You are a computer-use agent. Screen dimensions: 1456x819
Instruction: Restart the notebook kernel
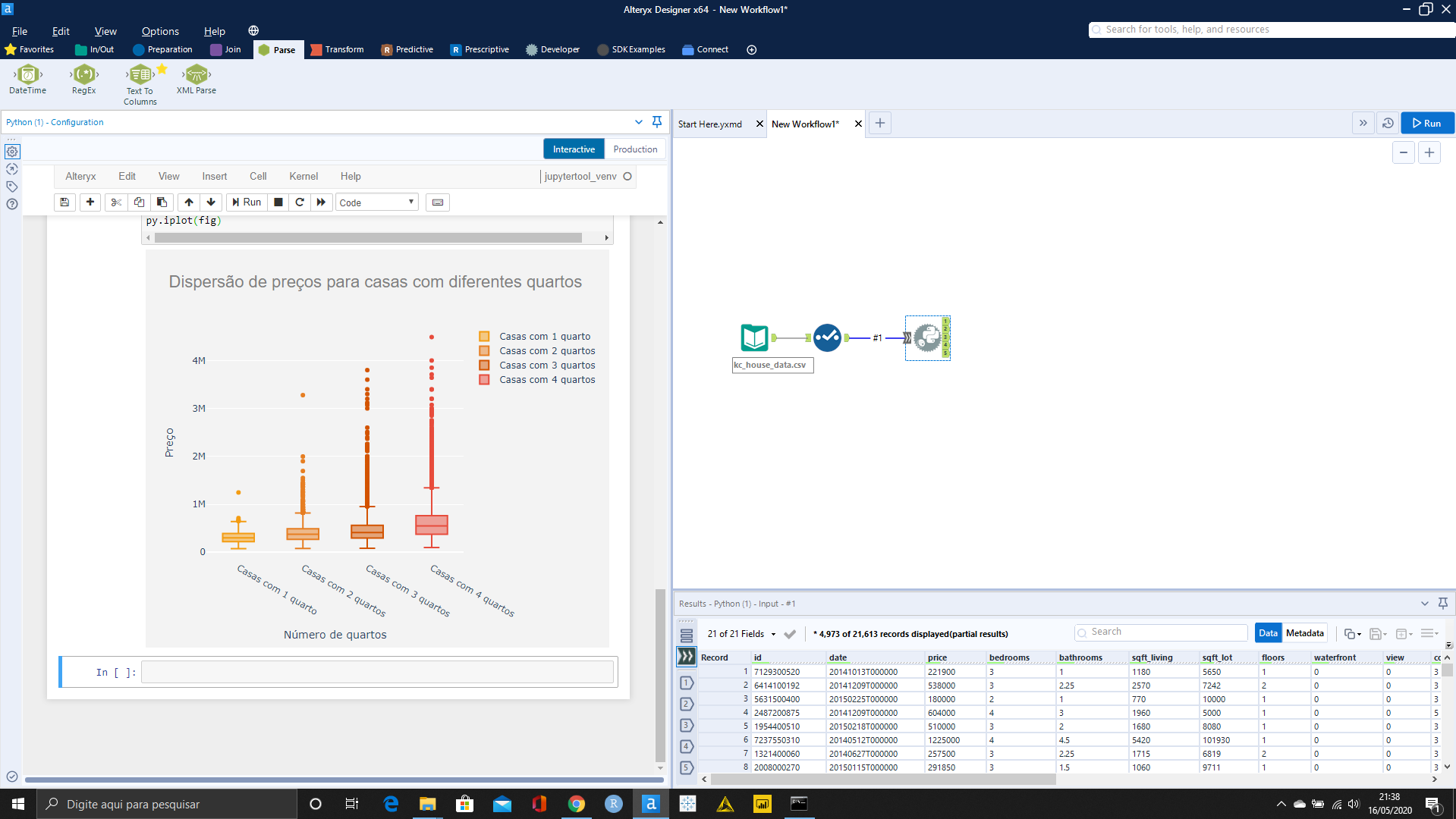(300, 202)
